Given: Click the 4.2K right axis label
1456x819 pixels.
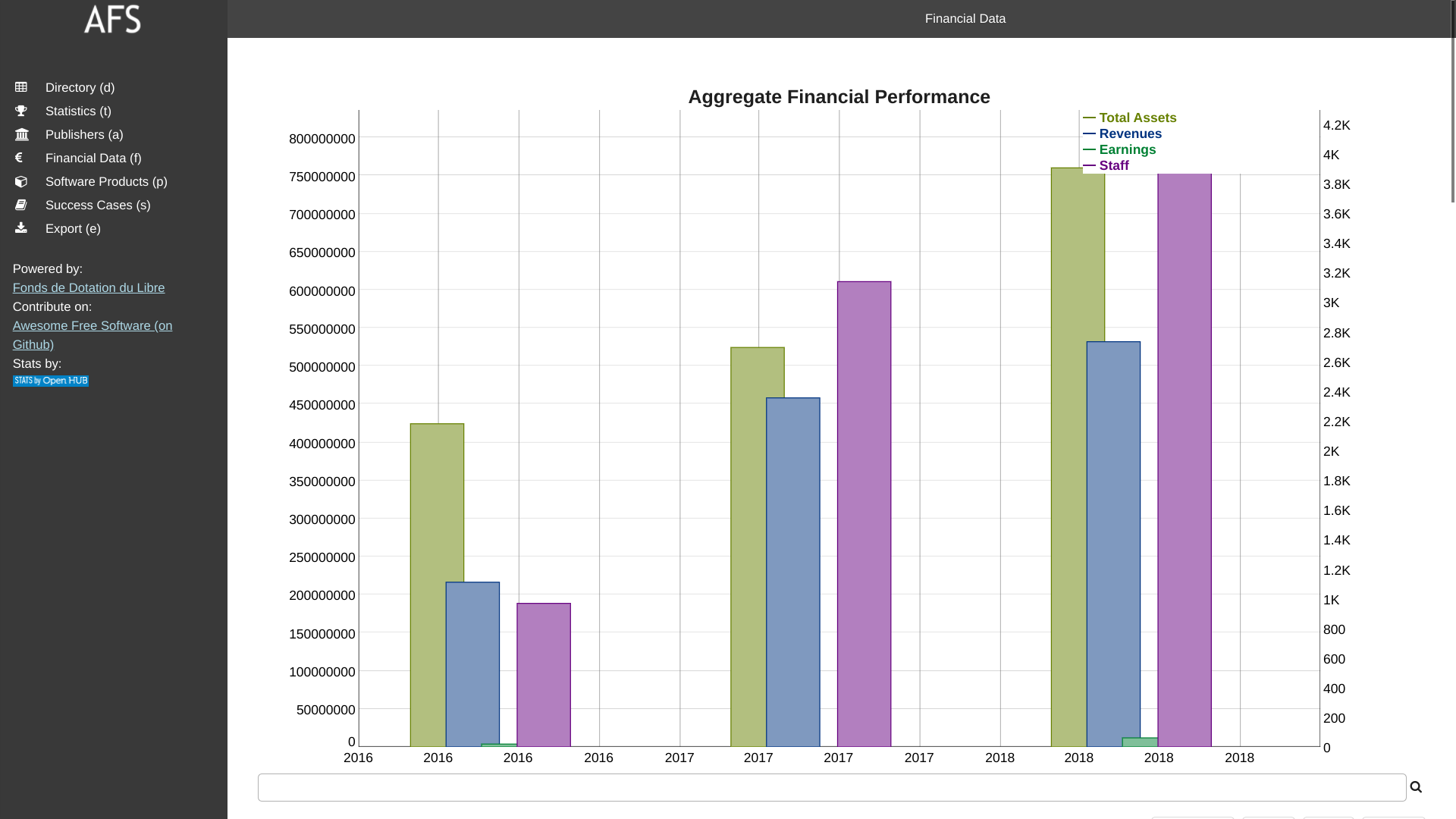Looking at the screenshot, I should coord(1337,126).
